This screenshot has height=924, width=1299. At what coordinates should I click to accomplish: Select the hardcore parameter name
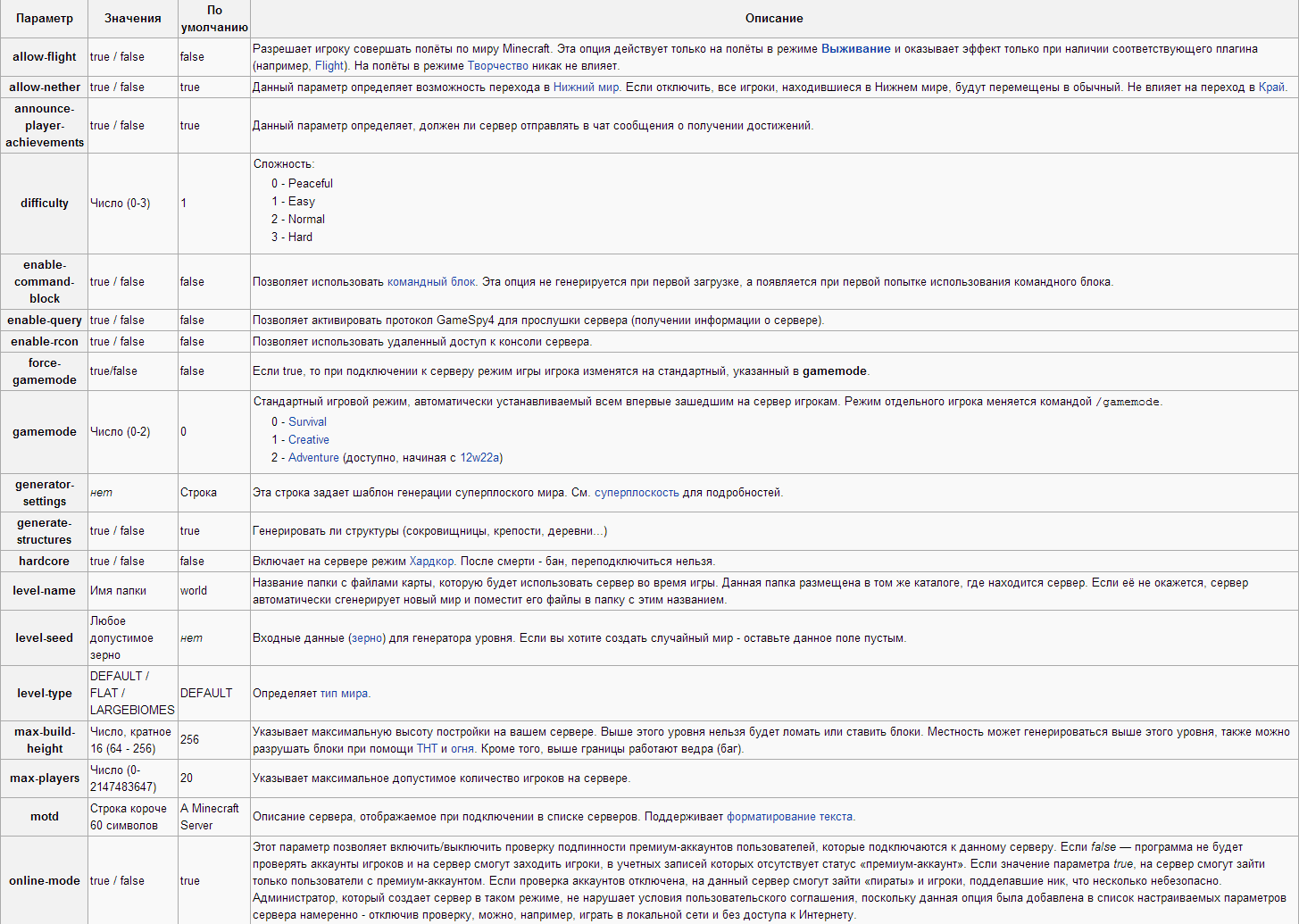pos(45,562)
